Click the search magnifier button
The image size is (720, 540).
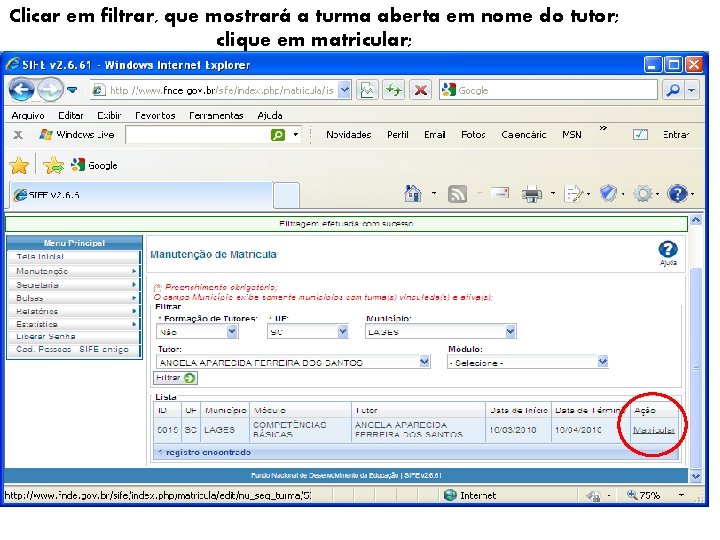(x=673, y=90)
